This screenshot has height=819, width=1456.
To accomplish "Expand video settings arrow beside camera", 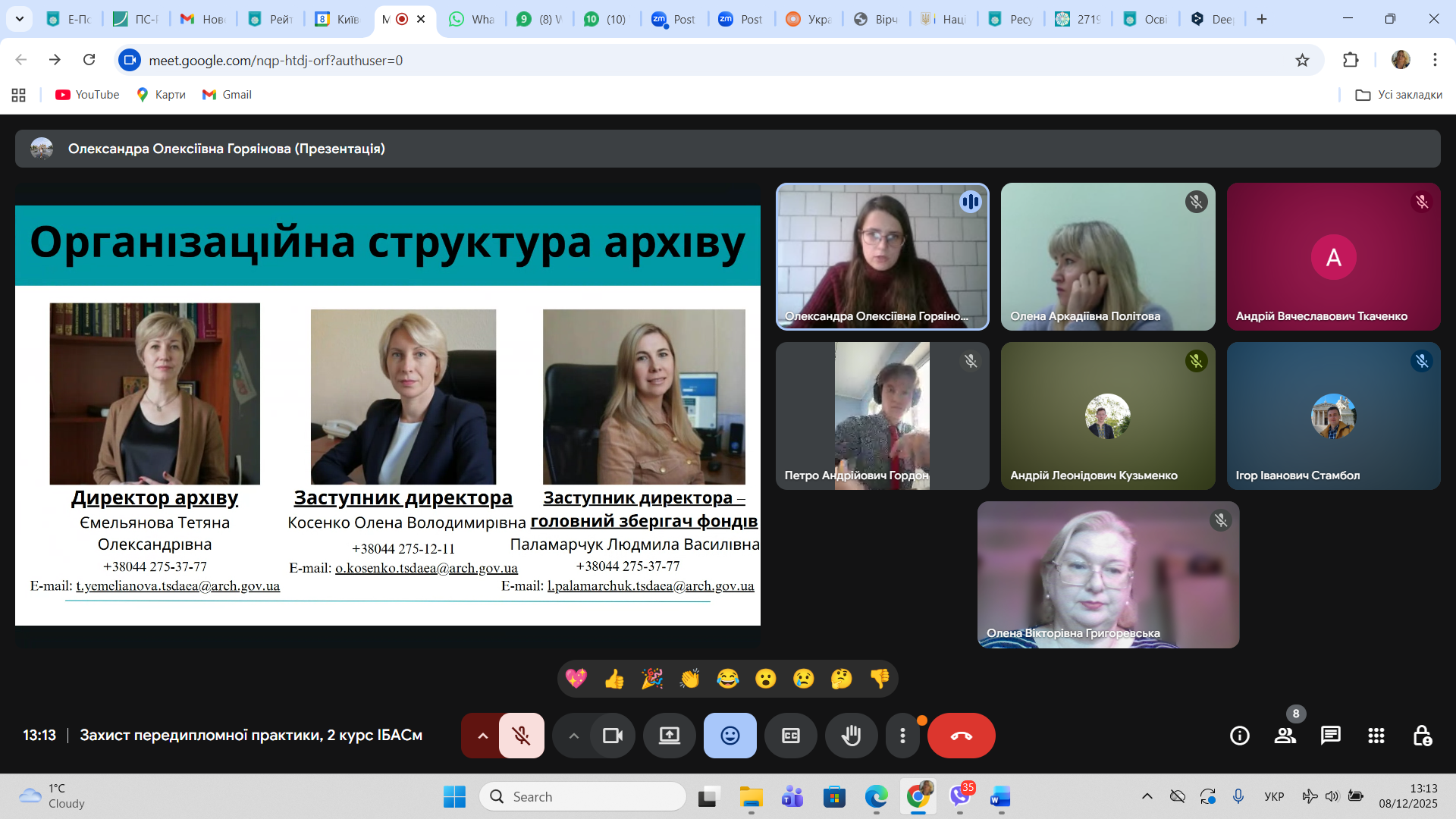I will pyautogui.click(x=574, y=736).
